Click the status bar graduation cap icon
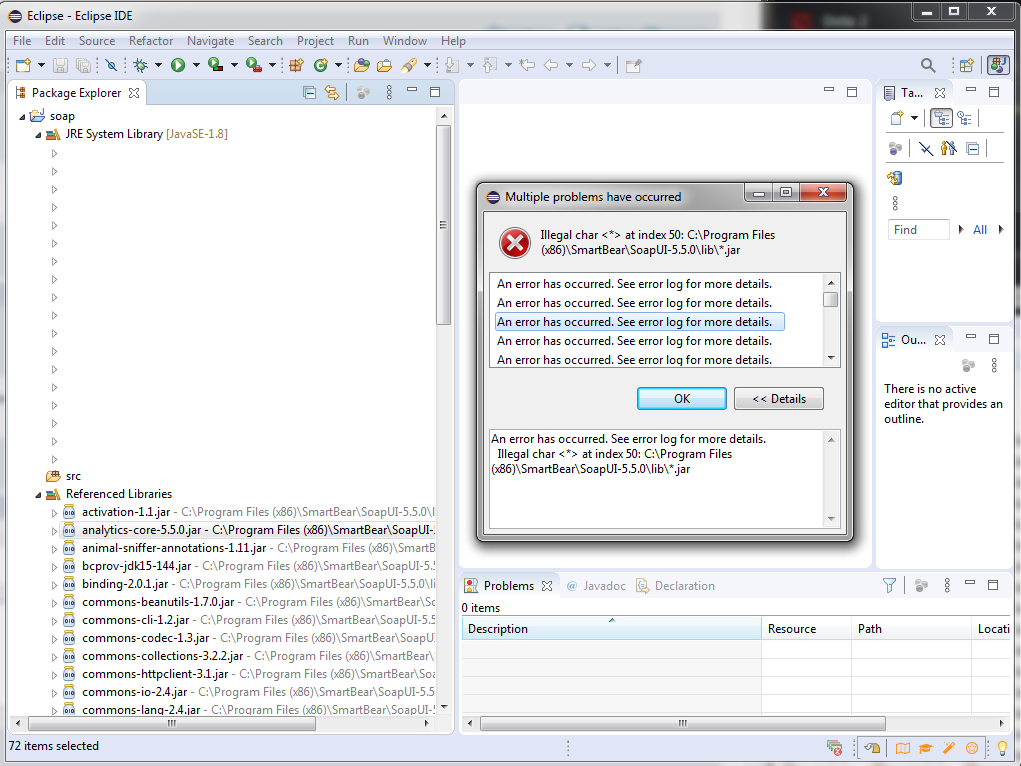 (x=925, y=748)
